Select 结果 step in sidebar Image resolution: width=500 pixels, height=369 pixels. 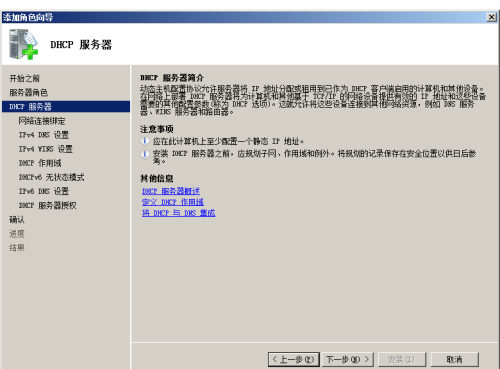(x=17, y=248)
